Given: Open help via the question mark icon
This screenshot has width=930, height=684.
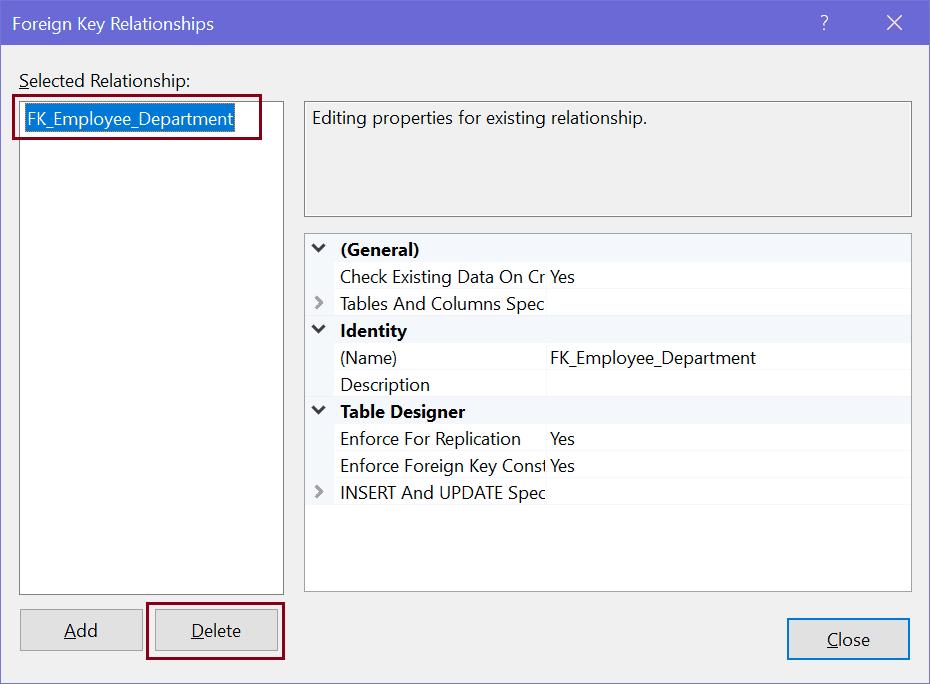Looking at the screenshot, I should point(822,22).
